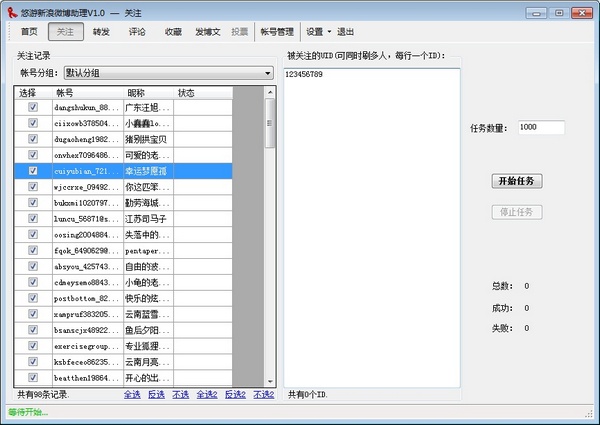This screenshot has height=425, width=600.
Task: Click the 全选 select-all link
Action: 132,394
